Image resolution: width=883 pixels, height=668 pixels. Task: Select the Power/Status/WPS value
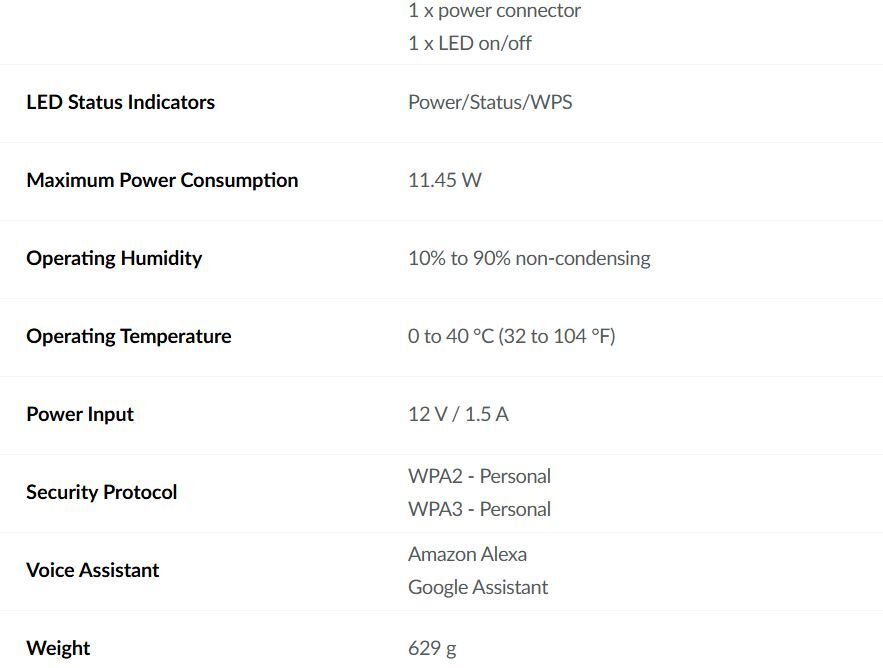[x=490, y=102]
